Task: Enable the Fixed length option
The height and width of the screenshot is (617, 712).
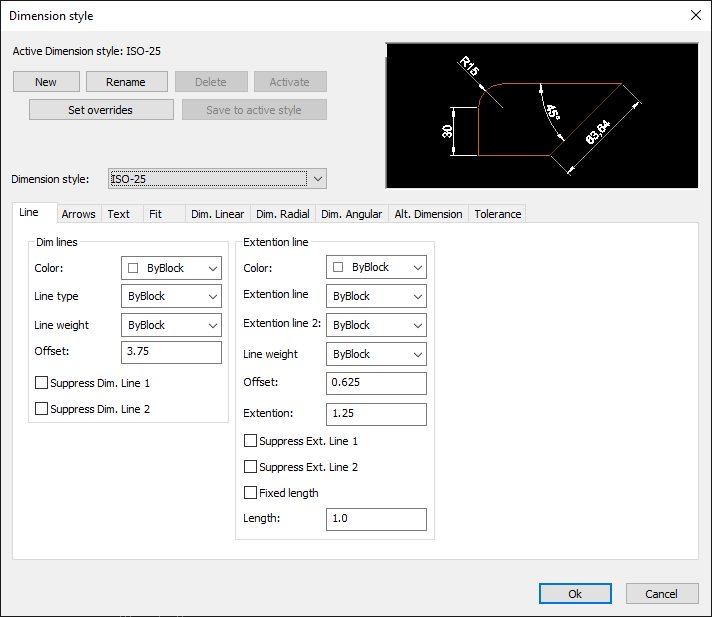Action: (x=251, y=493)
